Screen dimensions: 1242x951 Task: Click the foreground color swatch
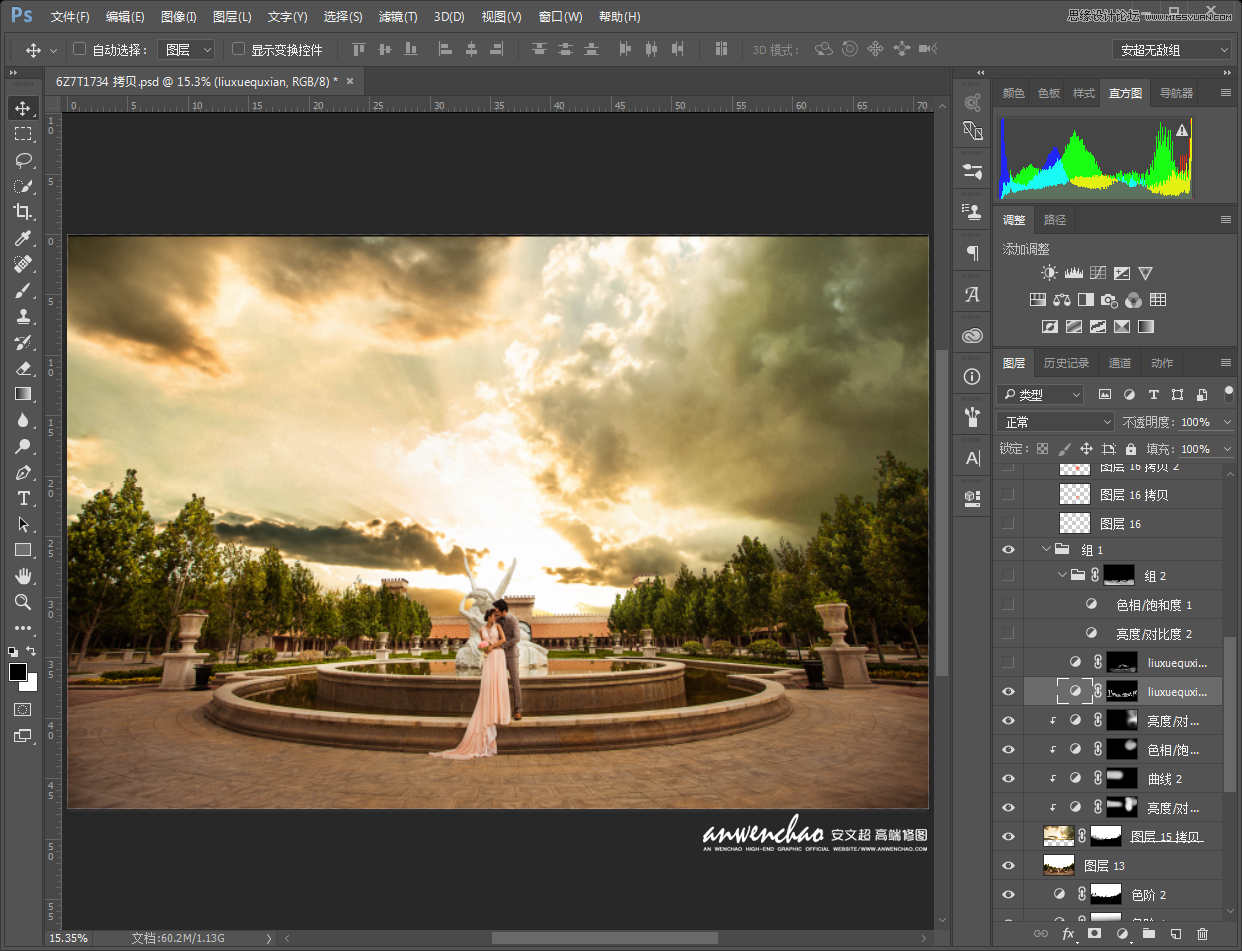(x=18, y=672)
